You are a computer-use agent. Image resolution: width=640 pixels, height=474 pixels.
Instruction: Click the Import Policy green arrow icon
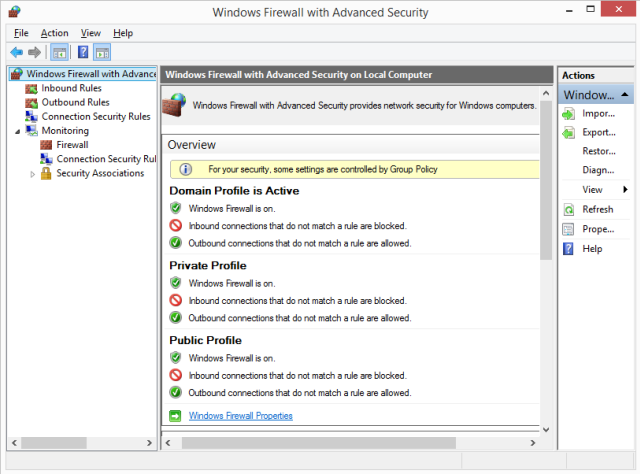[x=569, y=114]
